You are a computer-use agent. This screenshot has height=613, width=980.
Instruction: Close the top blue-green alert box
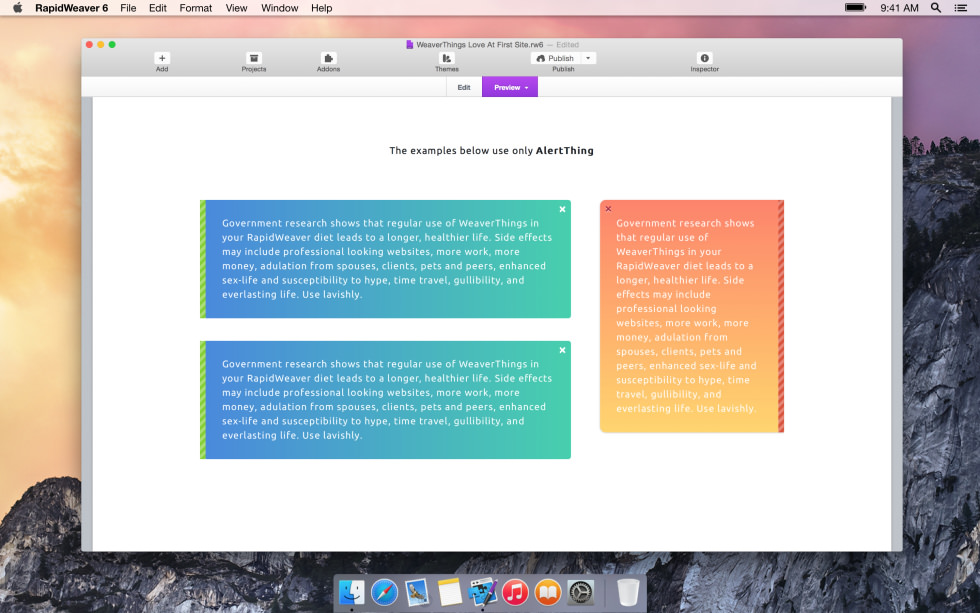pyautogui.click(x=562, y=209)
